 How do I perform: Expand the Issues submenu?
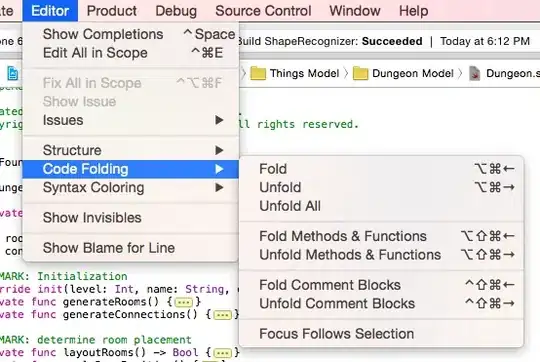[x=131, y=120]
